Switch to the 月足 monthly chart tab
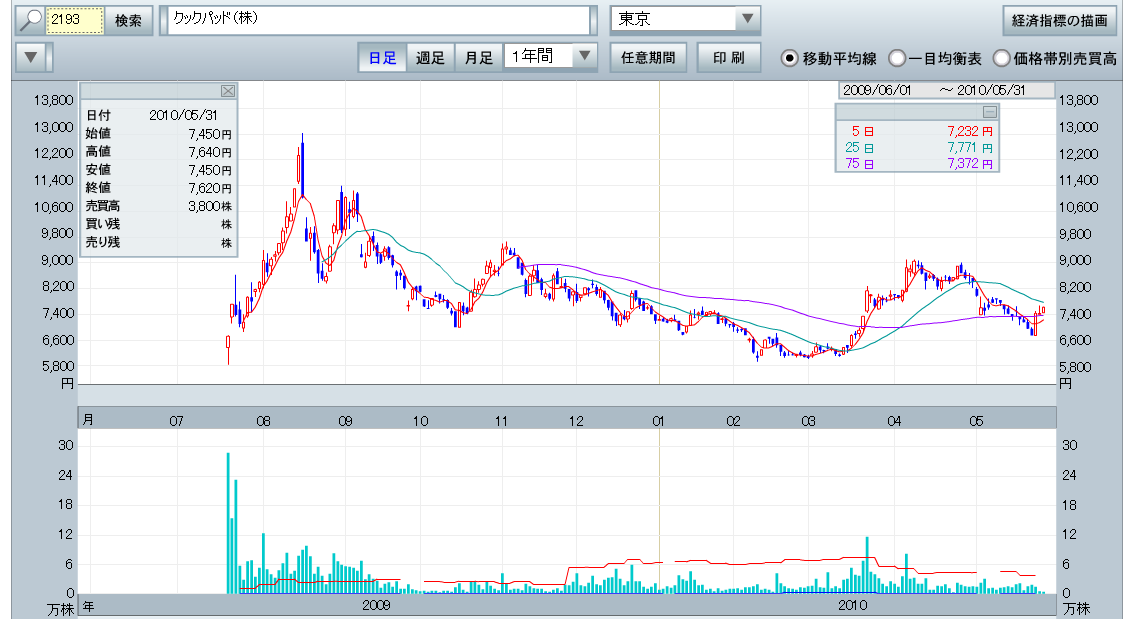The image size is (1130, 619). [x=478, y=57]
